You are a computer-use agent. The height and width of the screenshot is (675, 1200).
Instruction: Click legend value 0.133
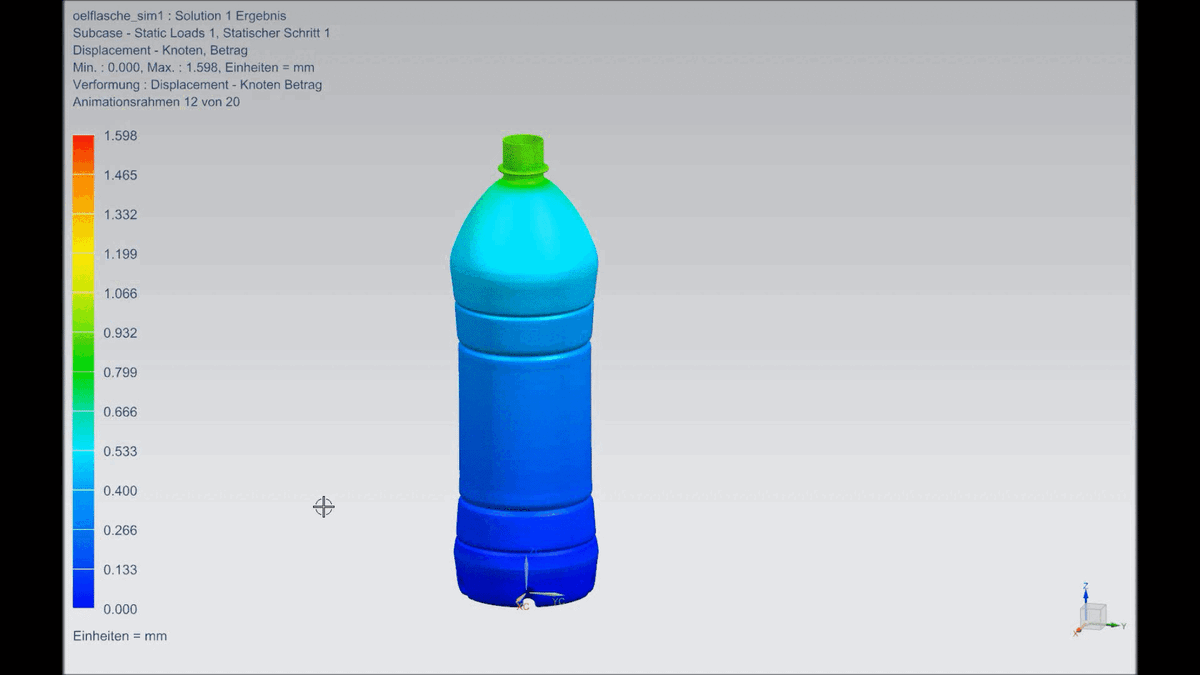[x=121, y=570]
